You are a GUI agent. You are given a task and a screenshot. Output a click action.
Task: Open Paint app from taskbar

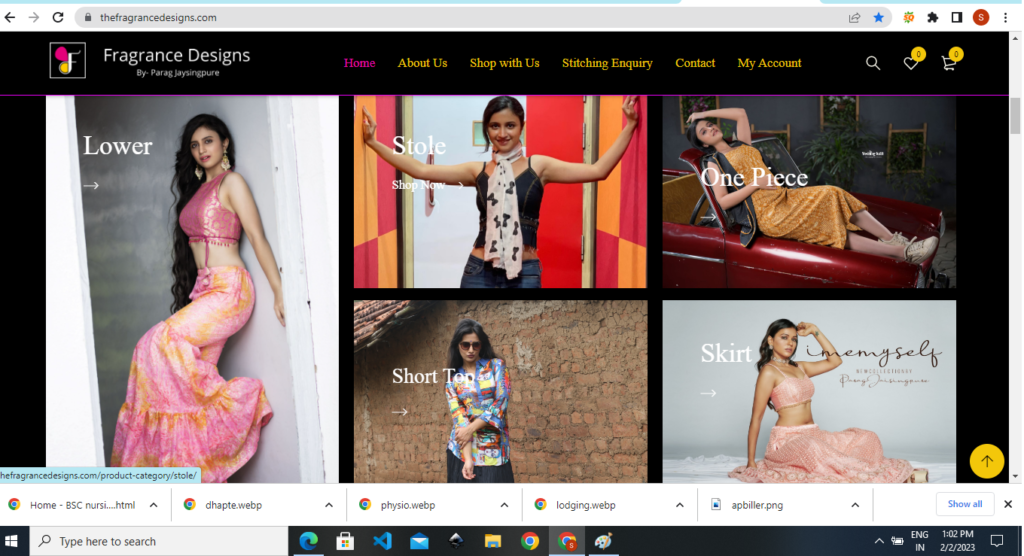(x=603, y=541)
